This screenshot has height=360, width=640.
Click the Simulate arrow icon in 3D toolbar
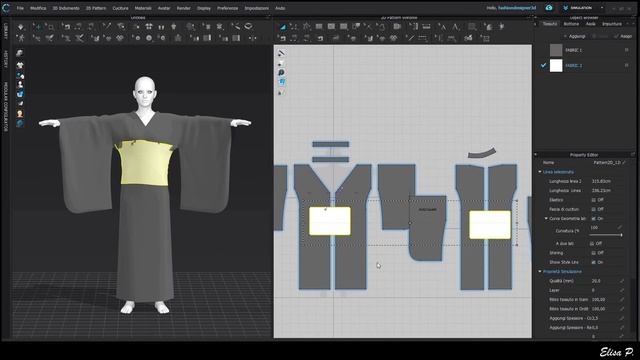[x=21, y=27]
